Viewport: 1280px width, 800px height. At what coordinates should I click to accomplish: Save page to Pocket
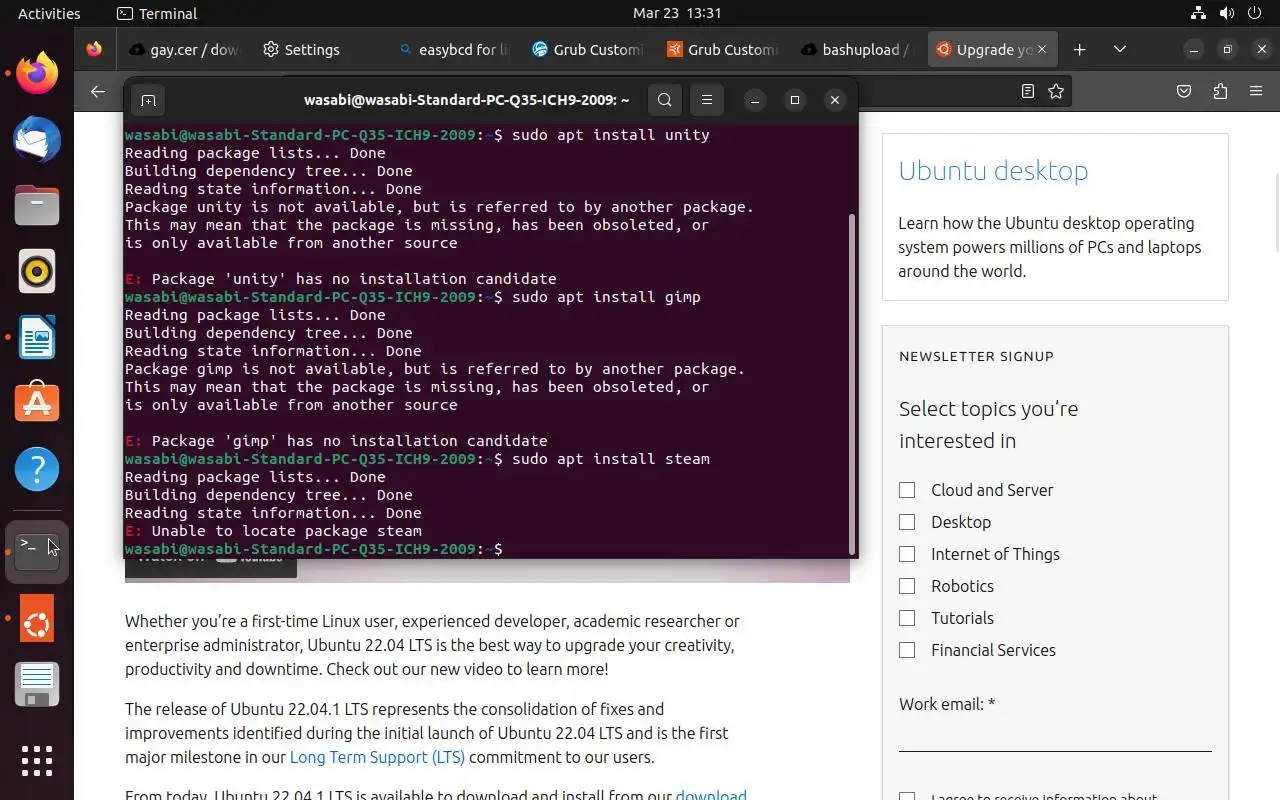[x=1184, y=91]
